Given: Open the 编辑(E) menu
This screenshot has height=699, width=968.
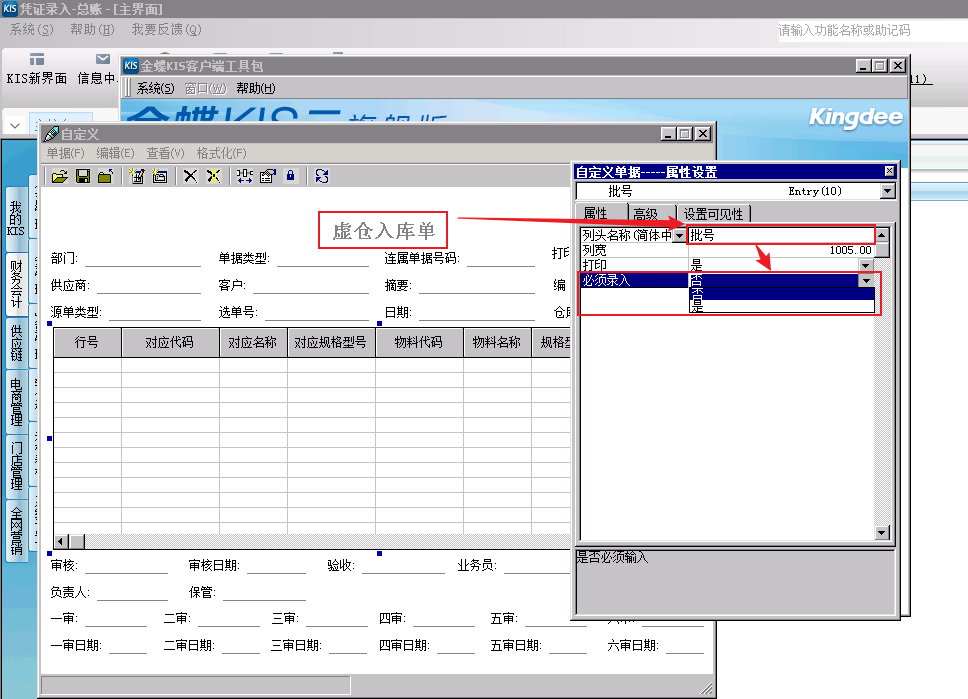Looking at the screenshot, I should [x=115, y=153].
